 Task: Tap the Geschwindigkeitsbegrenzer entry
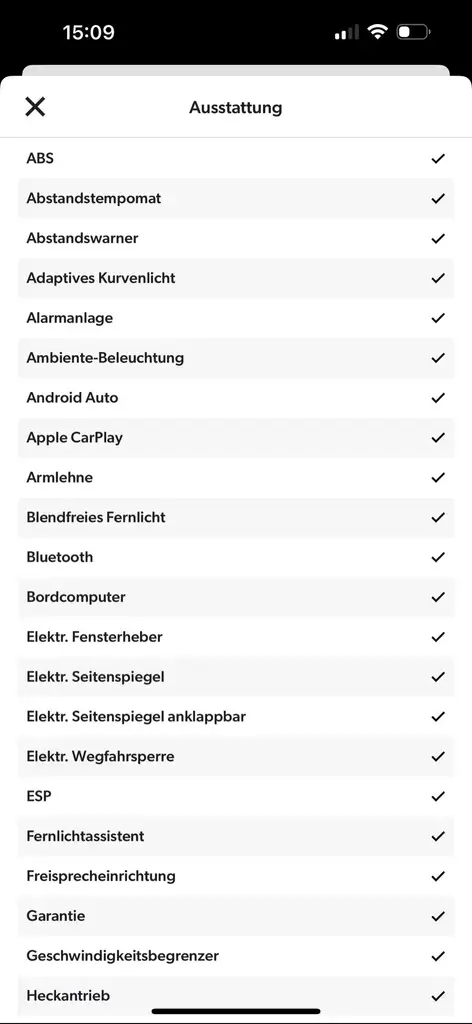tap(236, 956)
